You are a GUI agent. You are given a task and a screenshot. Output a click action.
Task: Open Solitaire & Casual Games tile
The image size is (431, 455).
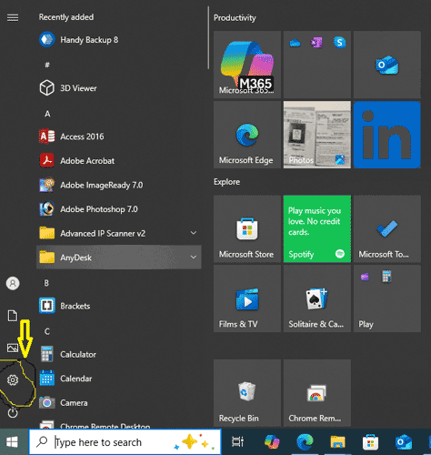click(x=317, y=299)
